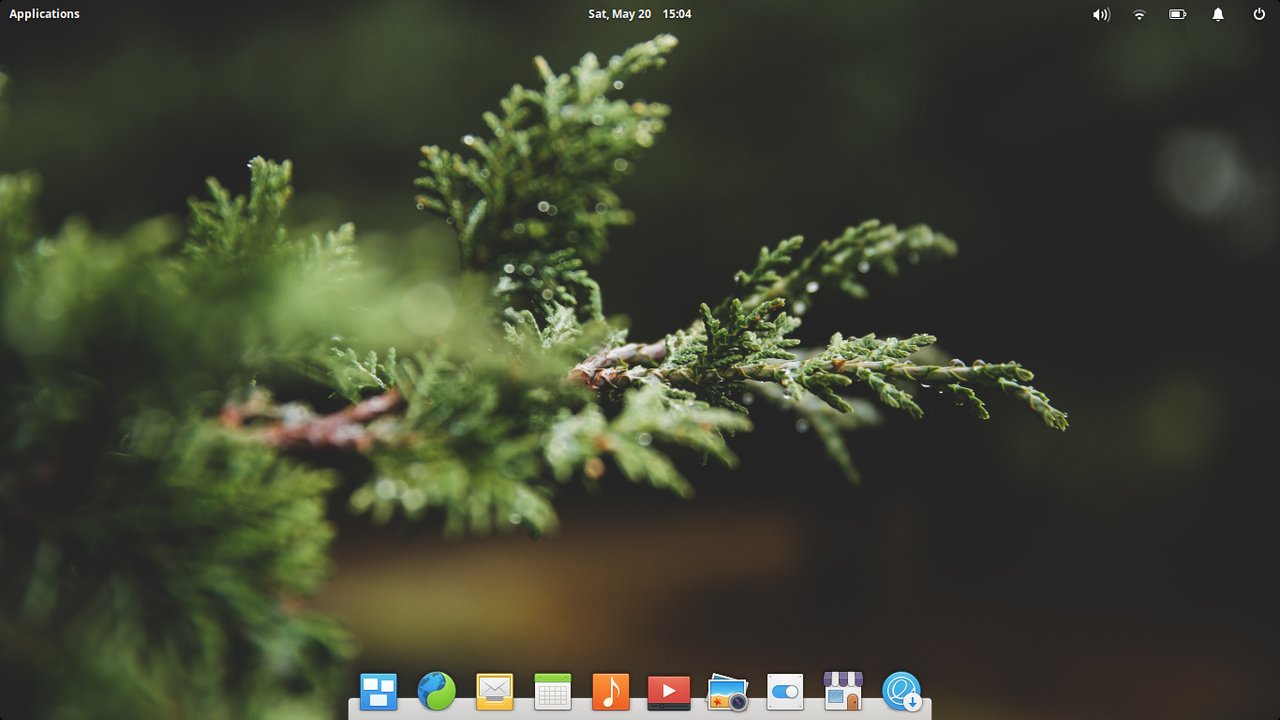Open the Photos app in the dock
The height and width of the screenshot is (720, 1280).
coord(727,691)
